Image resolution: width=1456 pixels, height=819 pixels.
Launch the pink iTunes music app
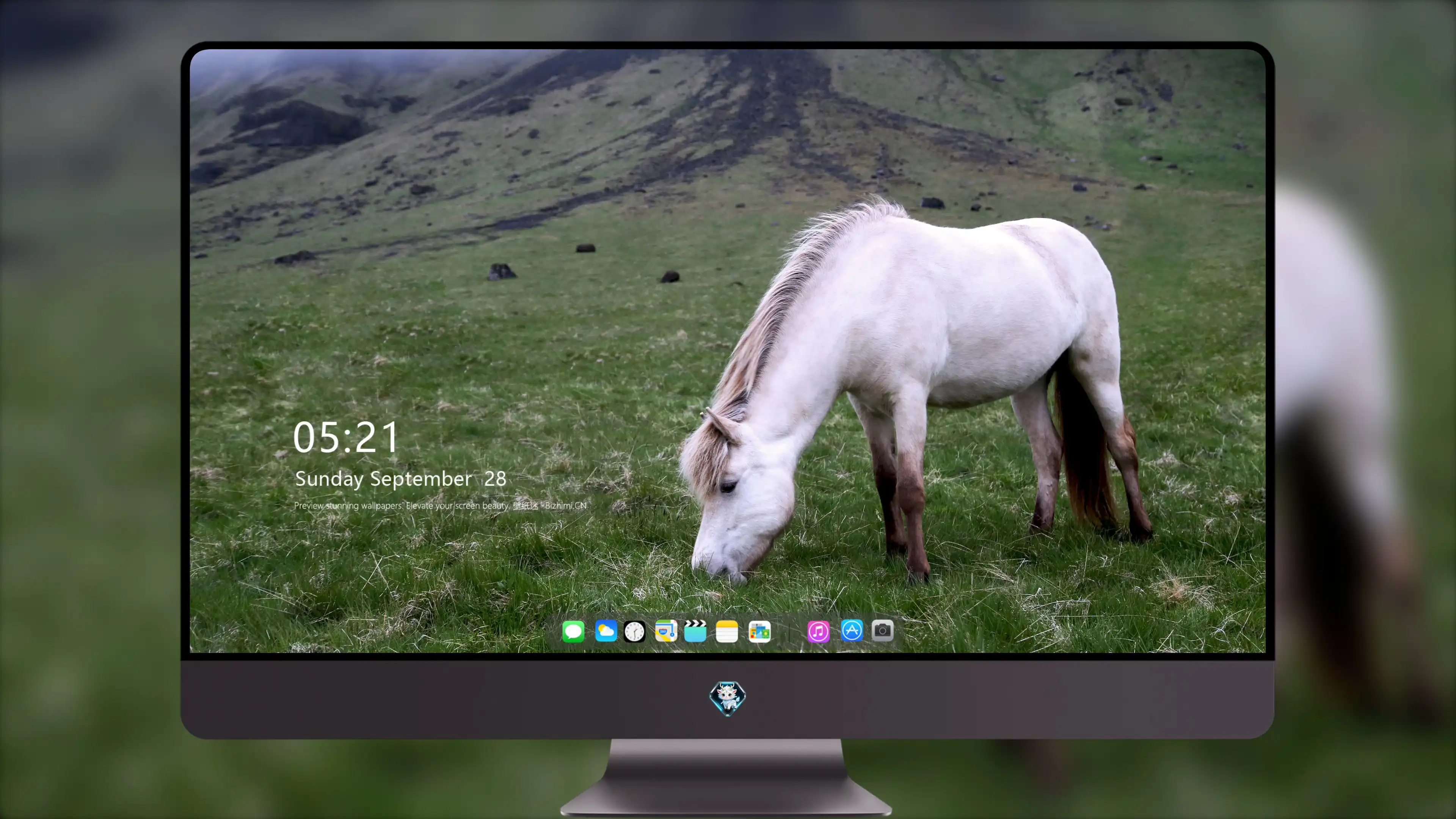click(x=819, y=631)
